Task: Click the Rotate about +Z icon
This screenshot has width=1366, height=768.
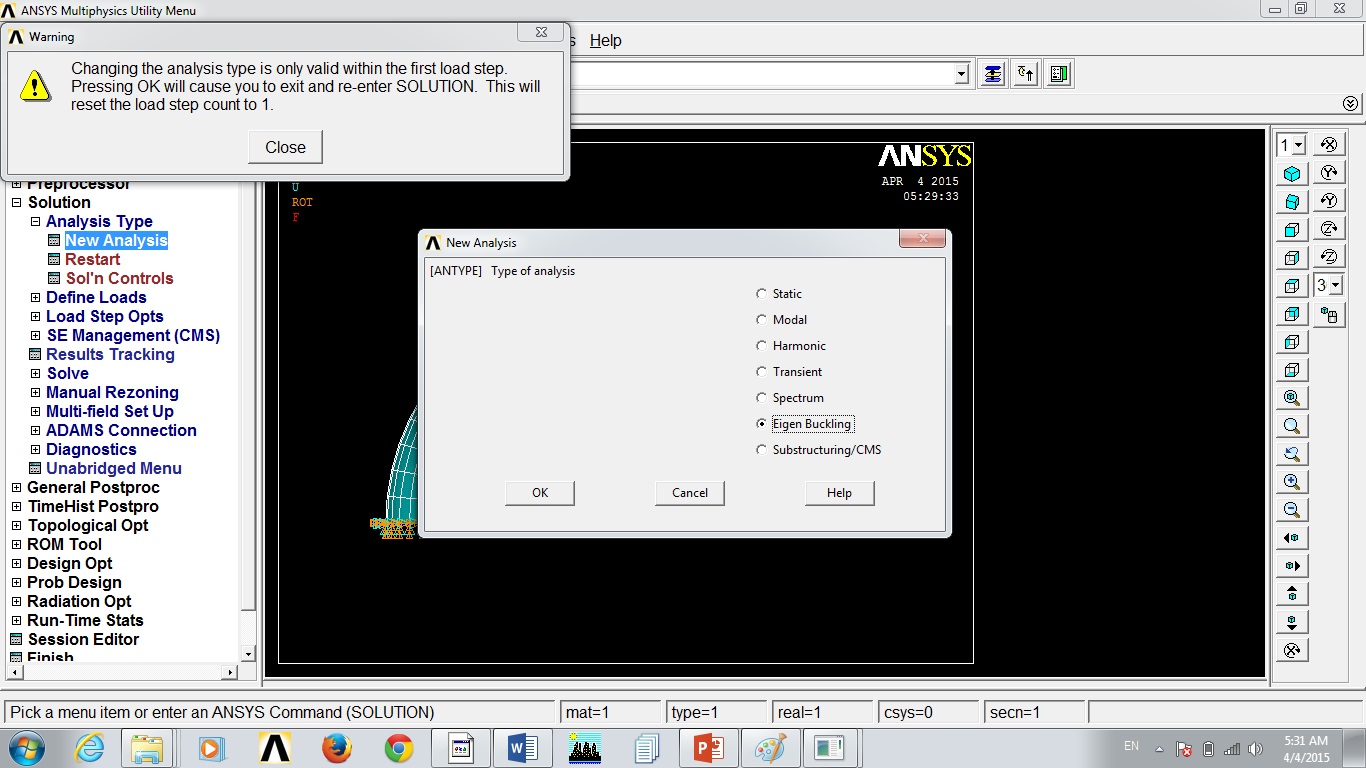Action: [1329, 229]
